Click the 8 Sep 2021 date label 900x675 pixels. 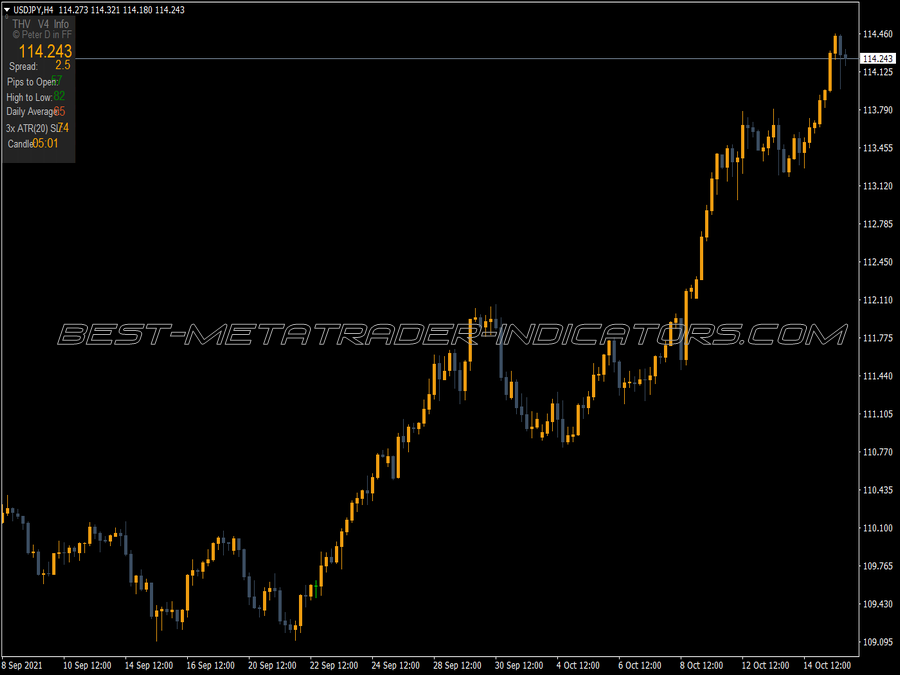pyautogui.click(x=22, y=665)
